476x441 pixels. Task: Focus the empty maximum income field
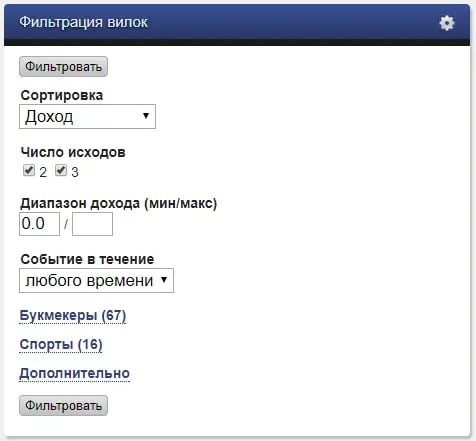point(92,224)
